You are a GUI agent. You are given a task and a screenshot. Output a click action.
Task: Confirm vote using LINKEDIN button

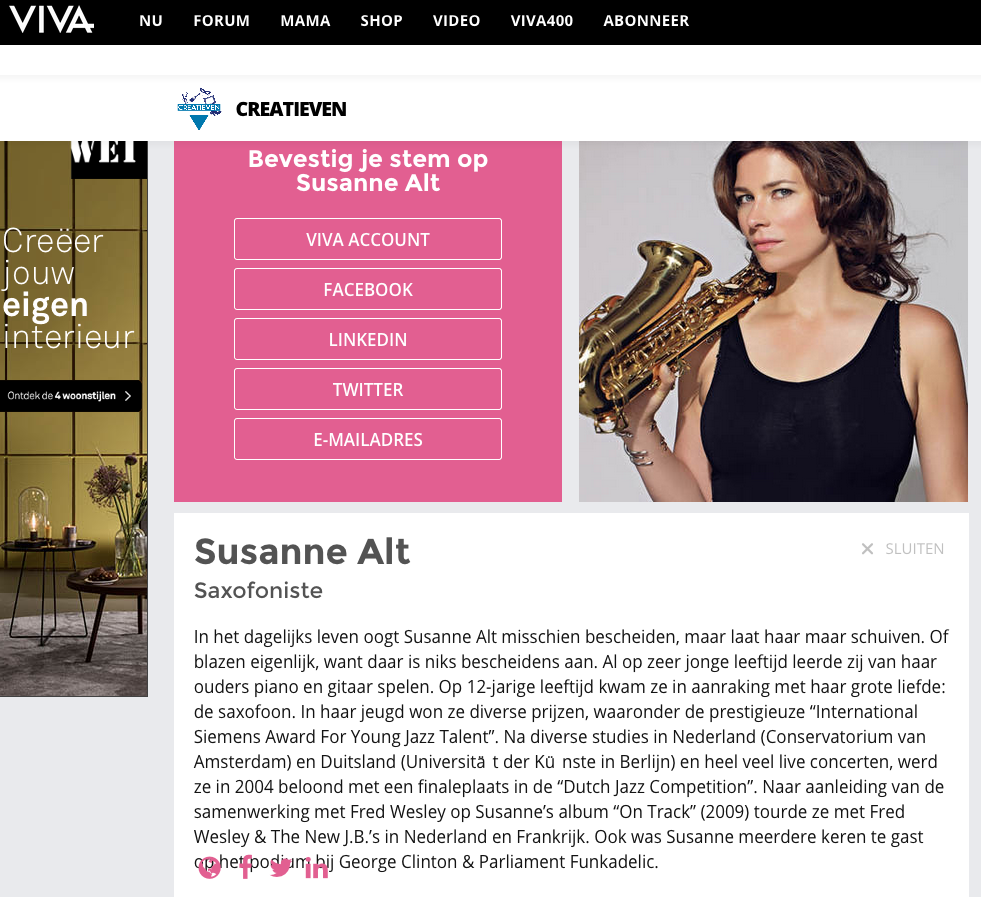point(368,339)
